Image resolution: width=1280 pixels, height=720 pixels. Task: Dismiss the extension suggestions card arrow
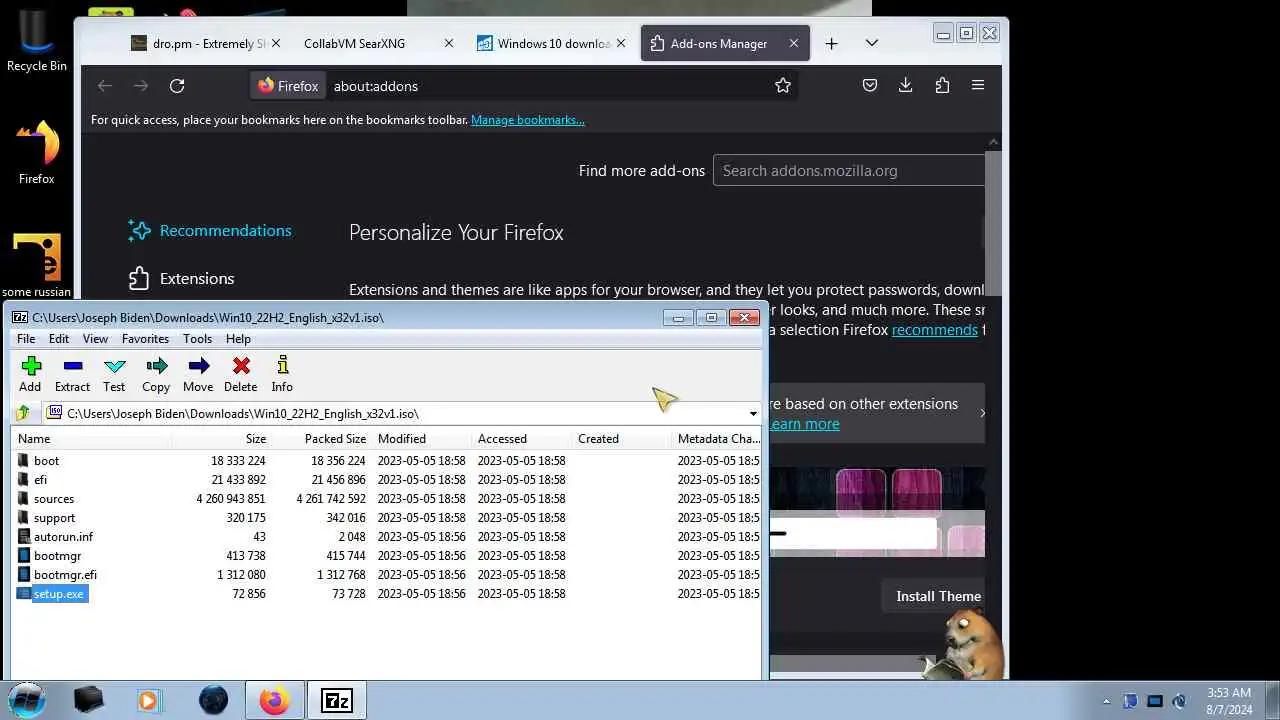[982, 413]
